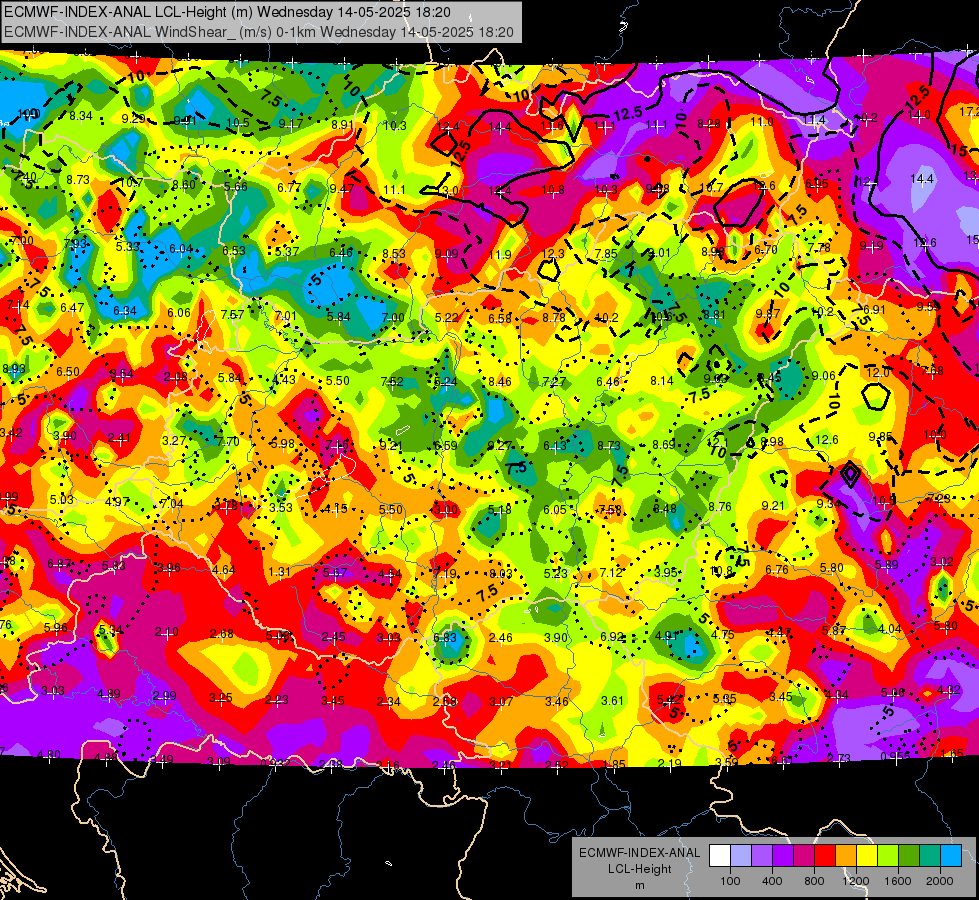Screen dimensions: 979x900
Task: Click the grid value 6.92
Action: [612, 636]
